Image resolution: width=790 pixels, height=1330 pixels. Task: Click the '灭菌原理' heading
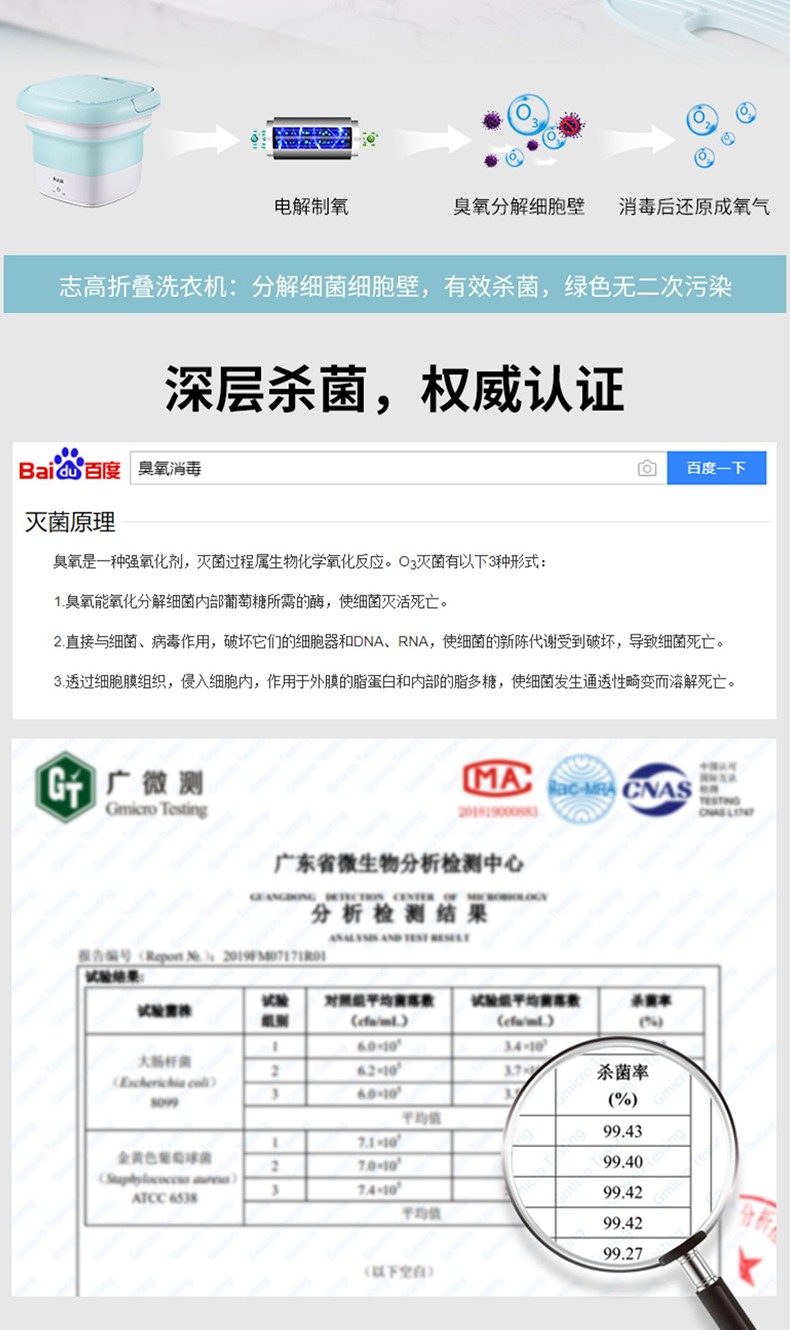coord(70,522)
